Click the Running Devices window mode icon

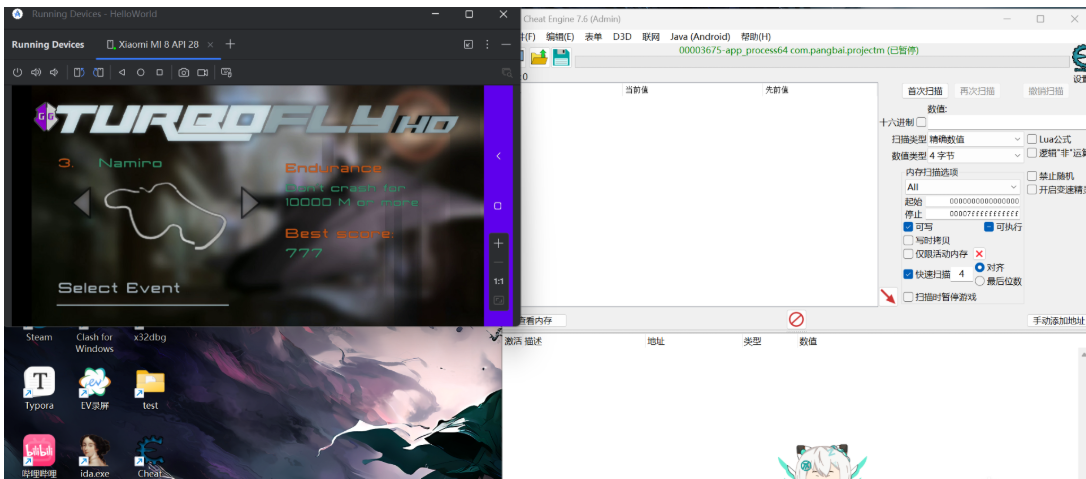click(x=469, y=44)
